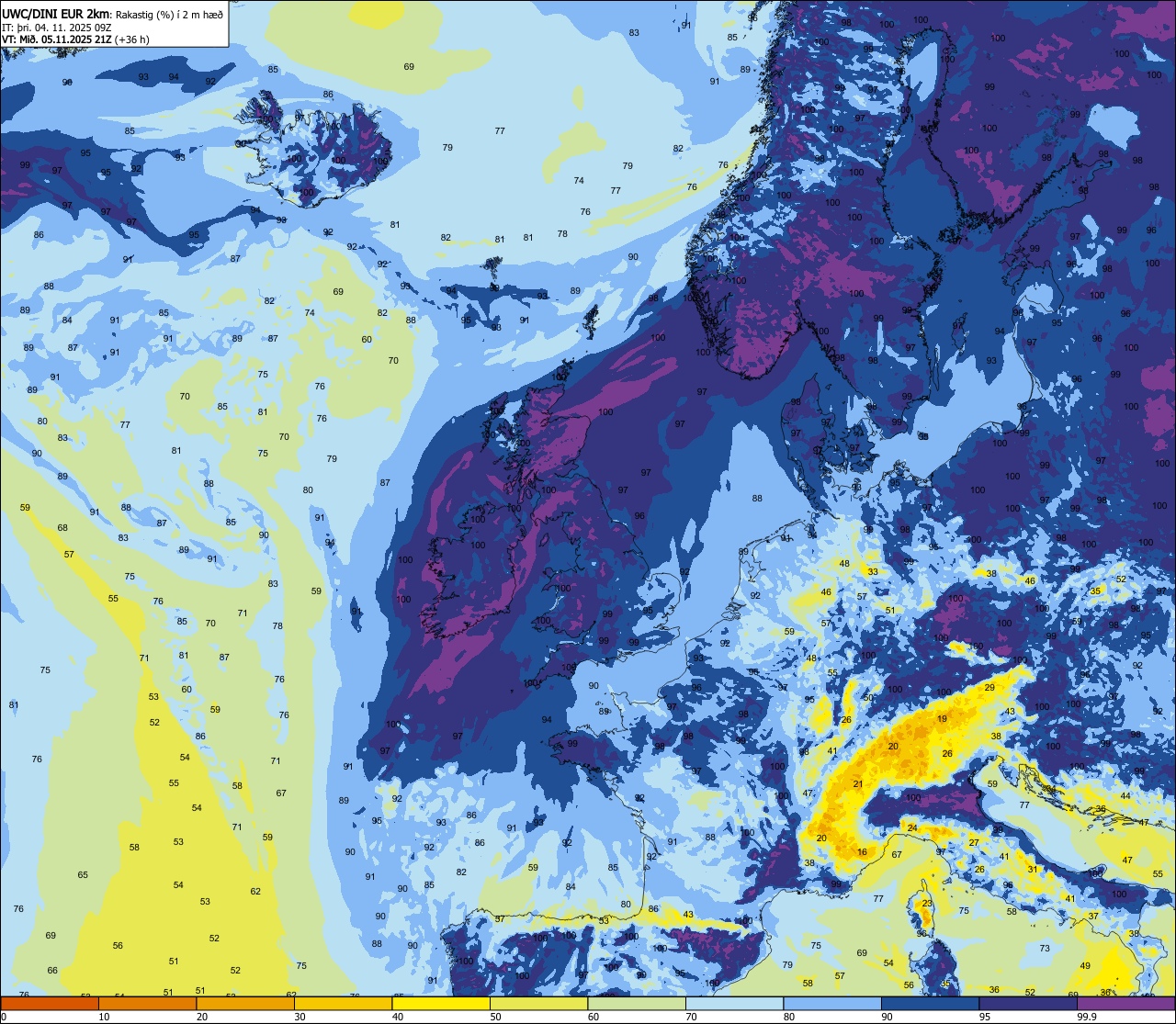Click the legend tick label "99.9"
1176x1024 pixels.
tap(1087, 1017)
